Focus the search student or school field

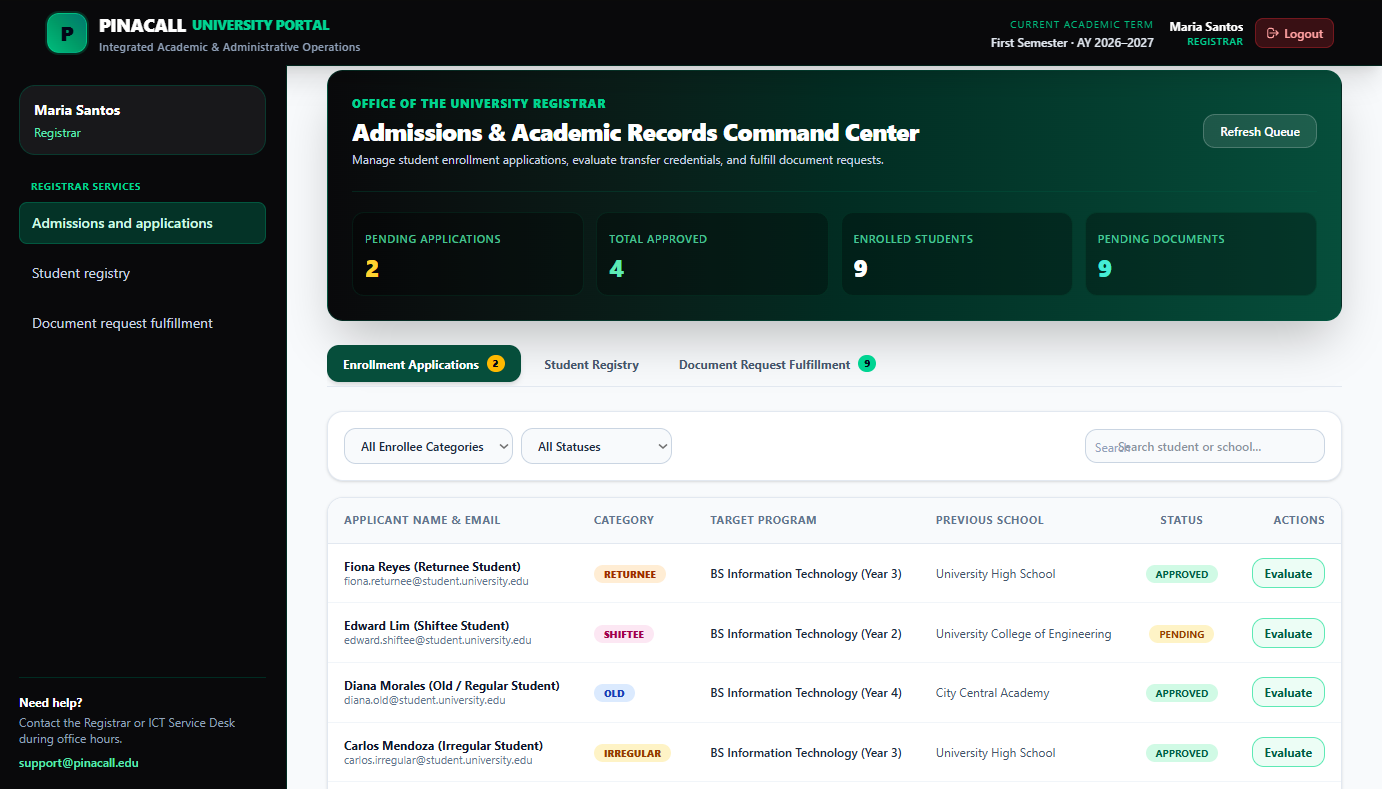(1205, 446)
